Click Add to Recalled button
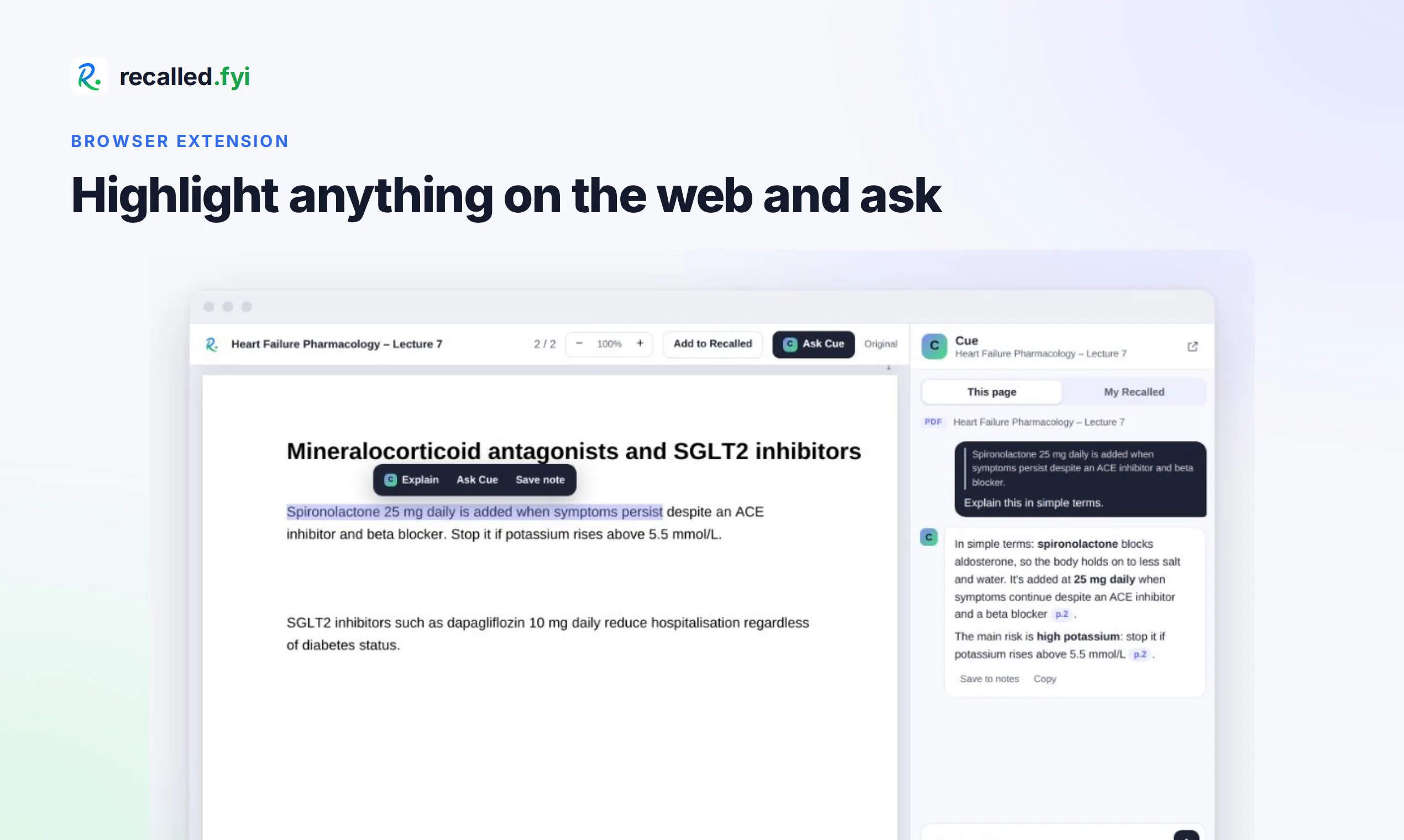This screenshot has width=1404, height=840. (713, 344)
